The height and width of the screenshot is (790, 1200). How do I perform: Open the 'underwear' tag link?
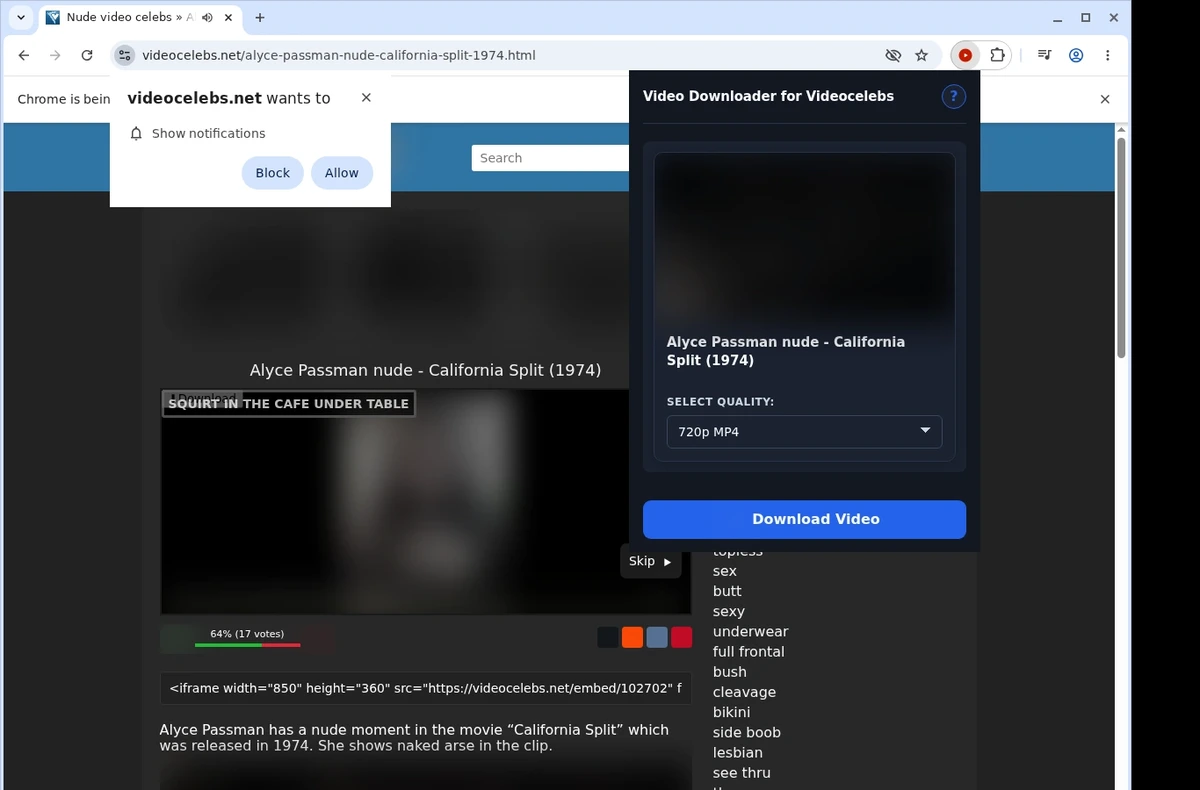pyautogui.click(x=750, y=631)
